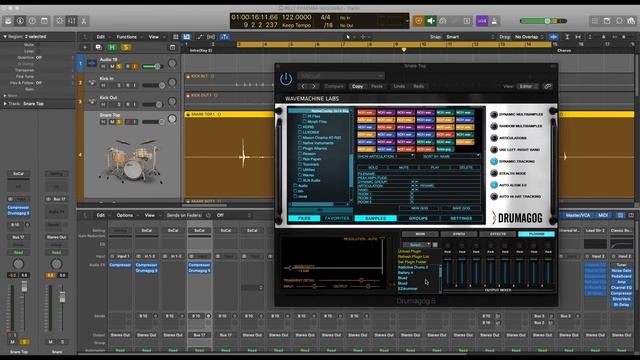Open Show Articulation dropdown in Drumagog
This screenshot has width=640, height=360.
coord(386,156)
